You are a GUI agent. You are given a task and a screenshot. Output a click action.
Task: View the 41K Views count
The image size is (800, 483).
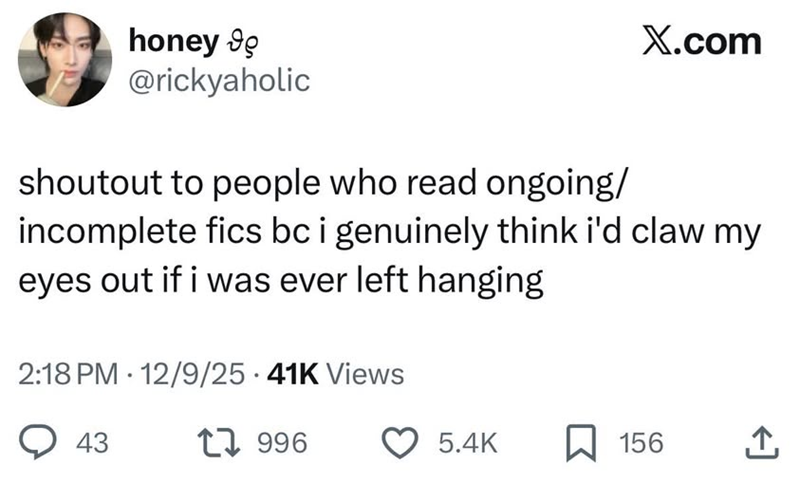click(336, 374)
